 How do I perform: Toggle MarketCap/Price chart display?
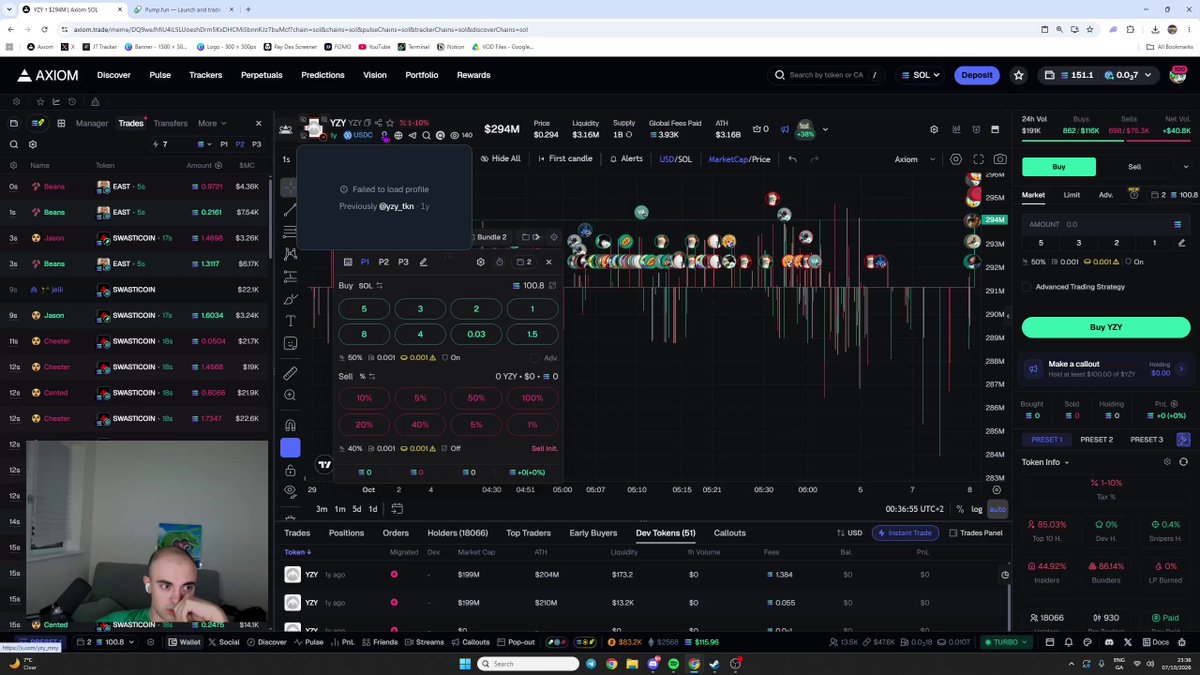pos(739,159)
